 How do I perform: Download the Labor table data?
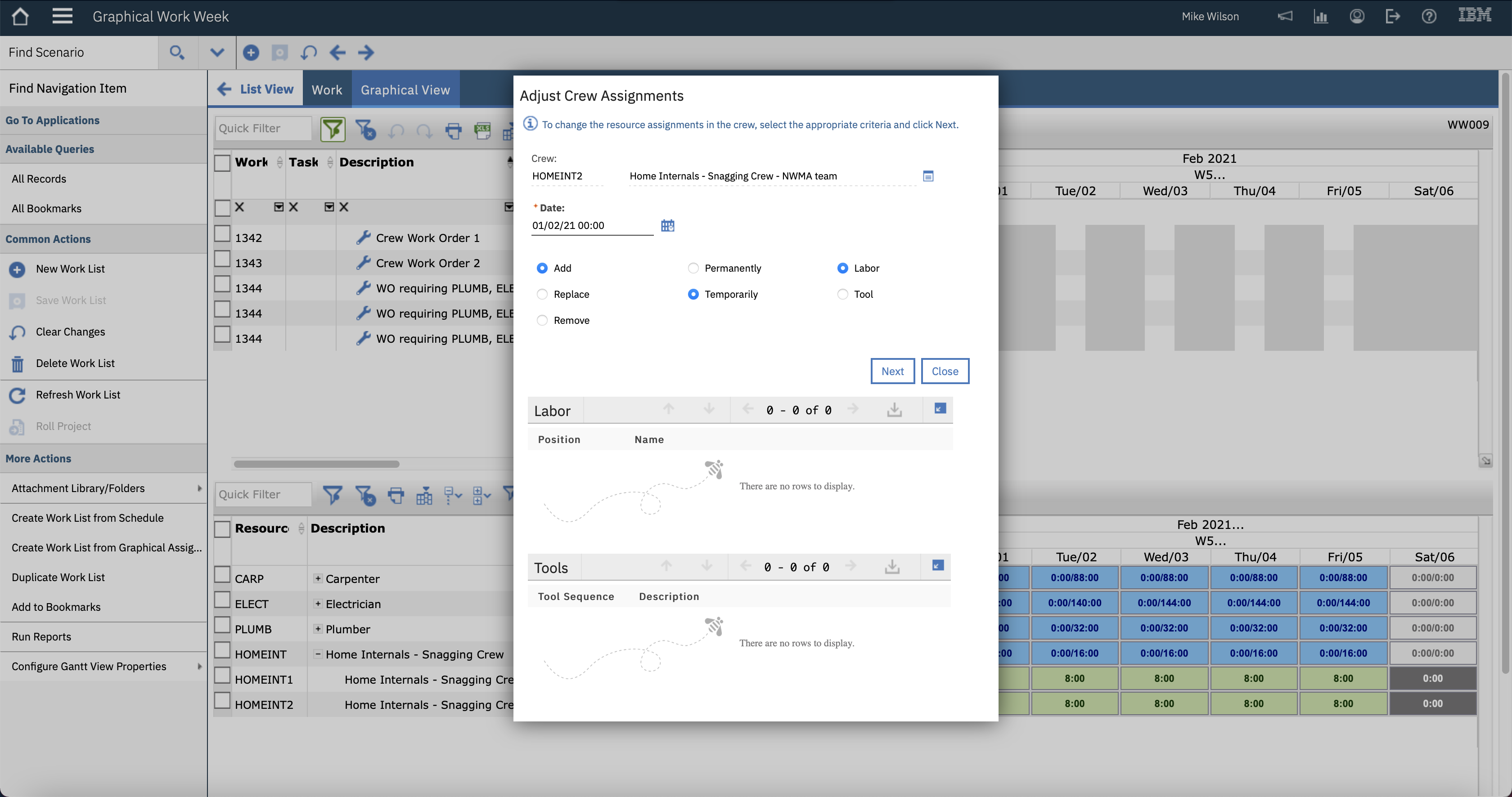pyautogui.click(x=894, y=410)
